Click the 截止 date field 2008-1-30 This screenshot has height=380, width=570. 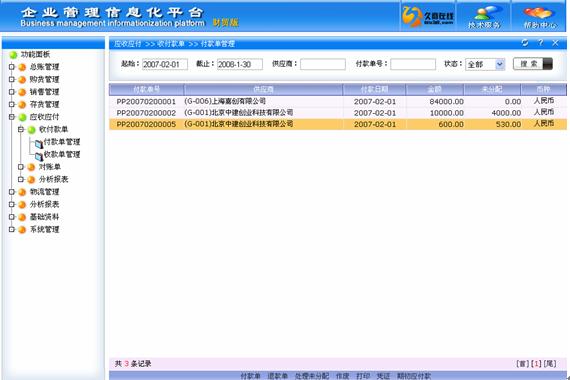tap(240, 64)
